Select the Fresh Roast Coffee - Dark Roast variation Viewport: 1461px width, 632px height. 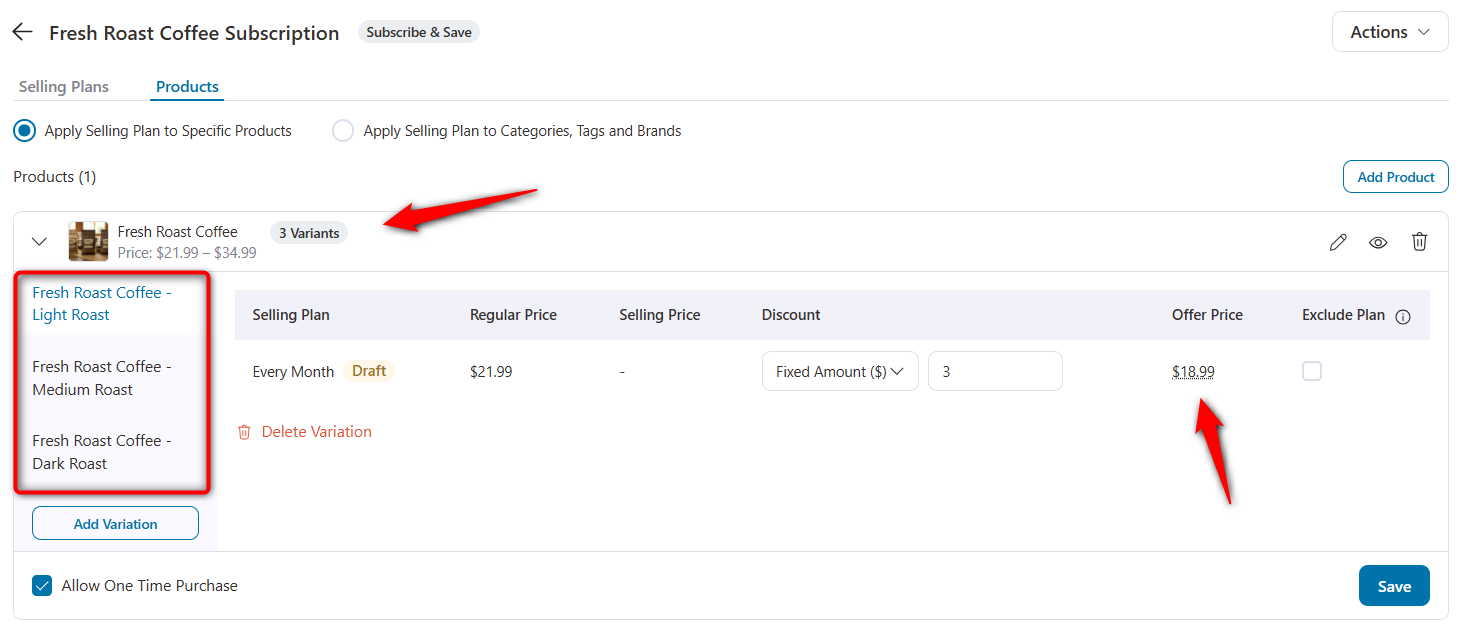click(x=101, y=451)
